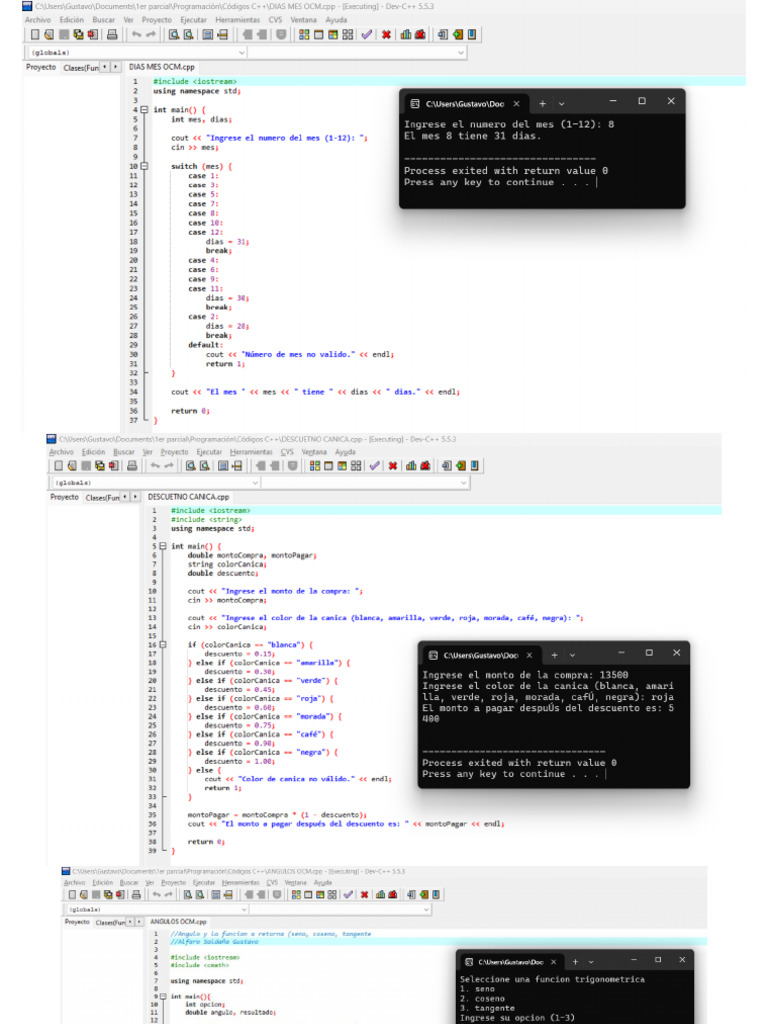
Task: Click Undo arrow in DIAS MES window toolbar
Action: (136, 35)
